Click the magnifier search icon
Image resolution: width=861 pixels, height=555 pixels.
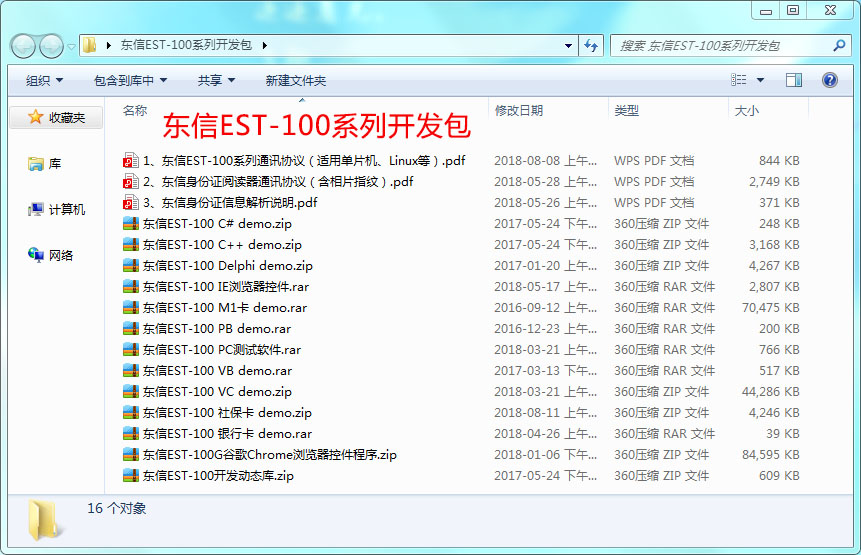(838, 46)
